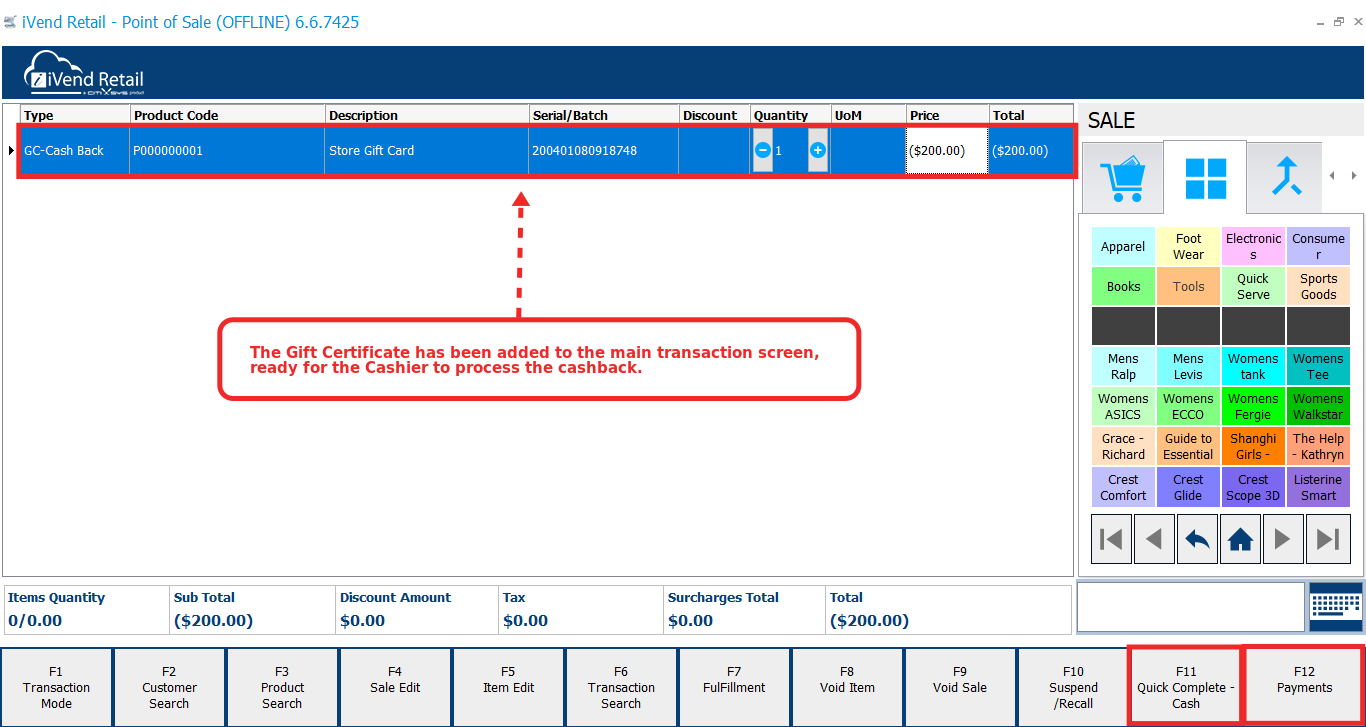
Task: Add the Shanghi Girls book
Action: (1253, 446)
